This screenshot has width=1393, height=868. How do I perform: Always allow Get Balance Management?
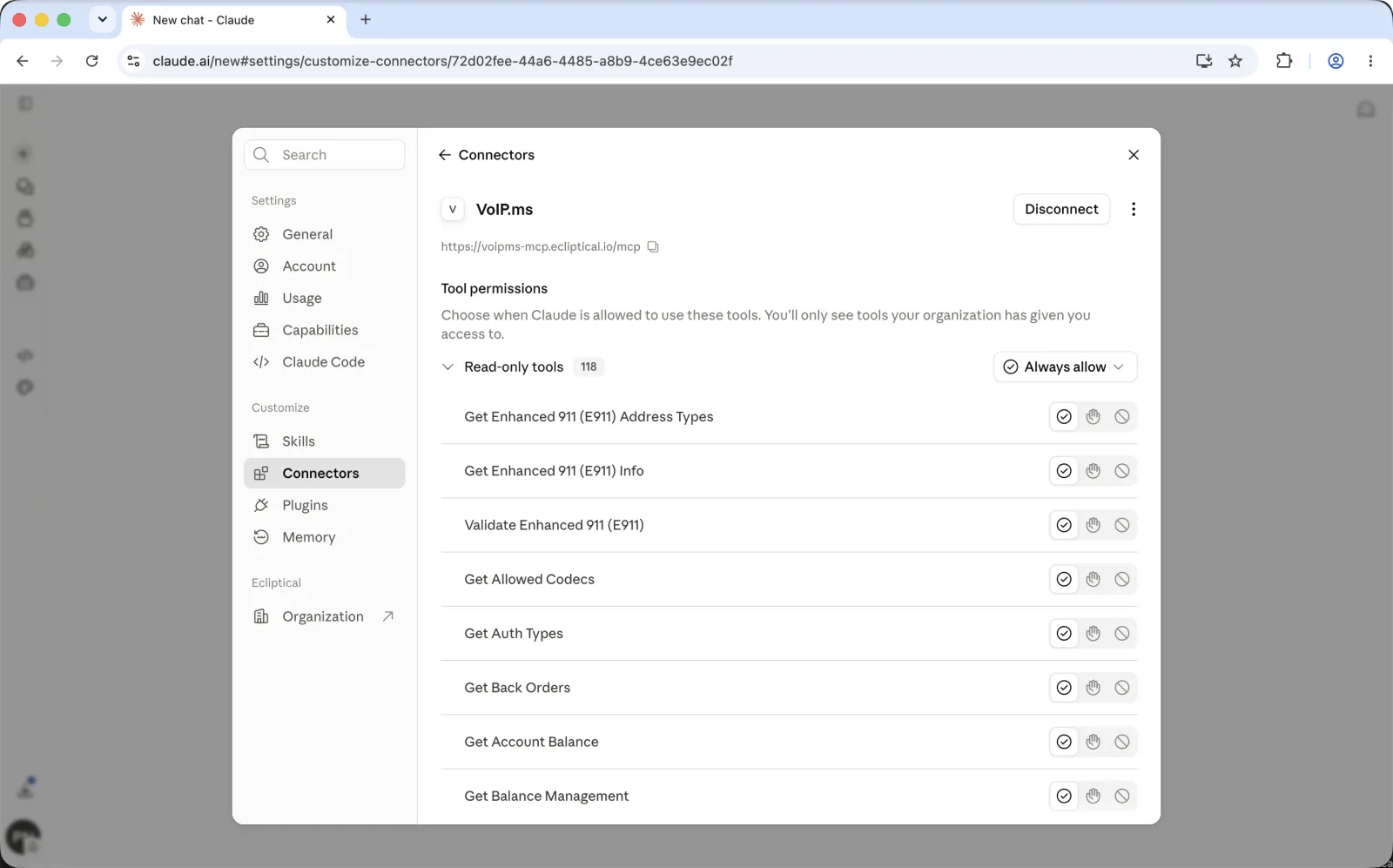point(1064,796)
